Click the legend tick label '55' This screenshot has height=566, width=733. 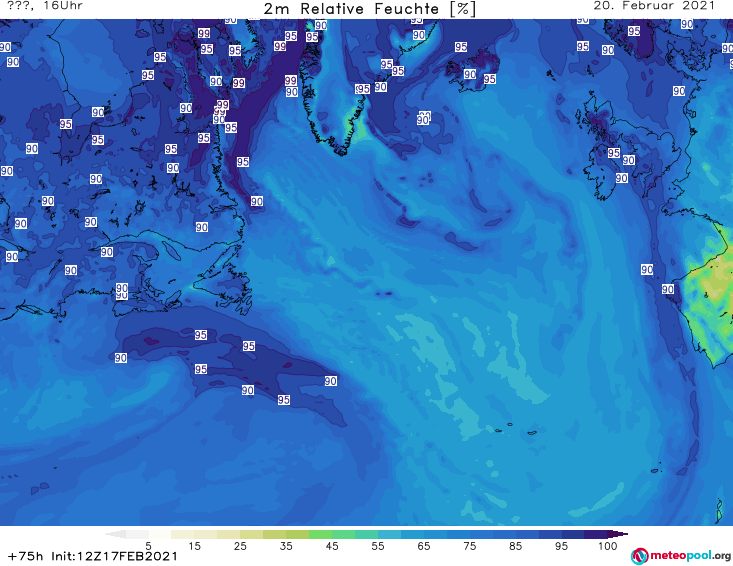point(378,546)
